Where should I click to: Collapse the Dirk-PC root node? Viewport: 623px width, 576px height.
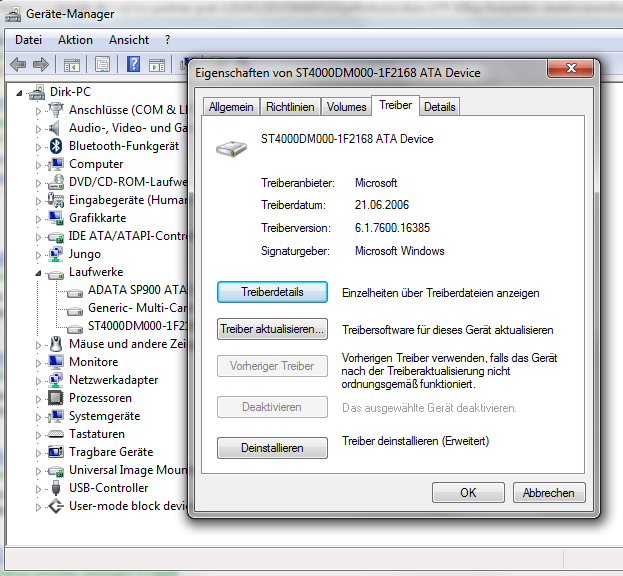(x=19, y=93)
